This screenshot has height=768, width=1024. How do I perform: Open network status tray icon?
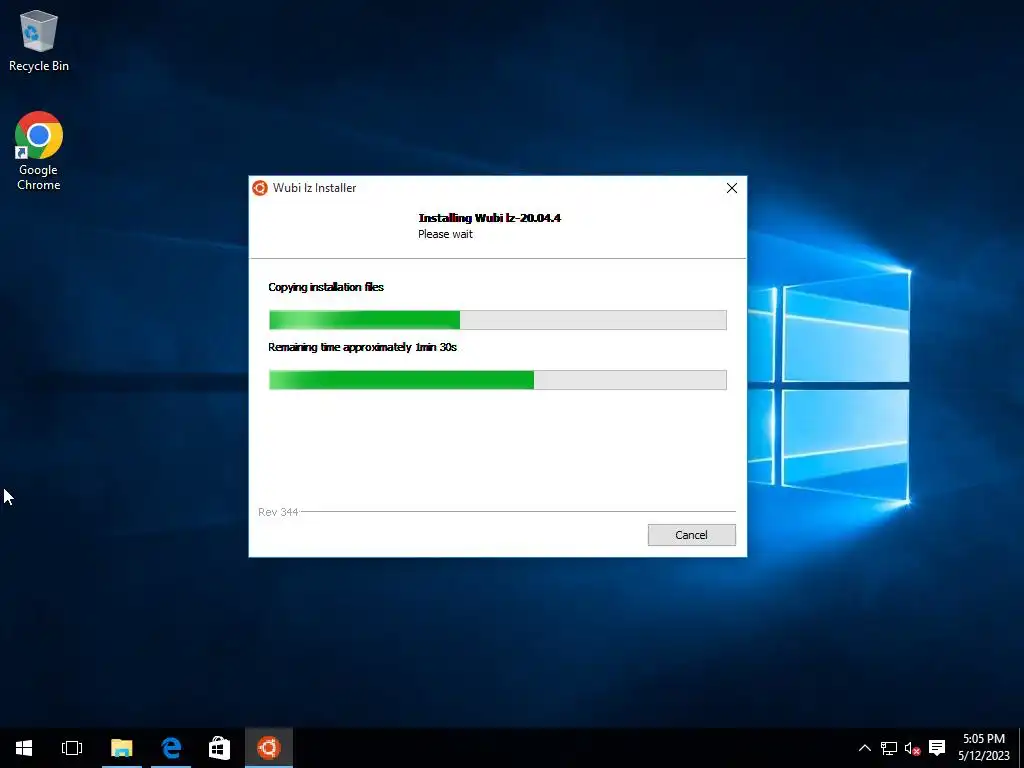point(889,748)
